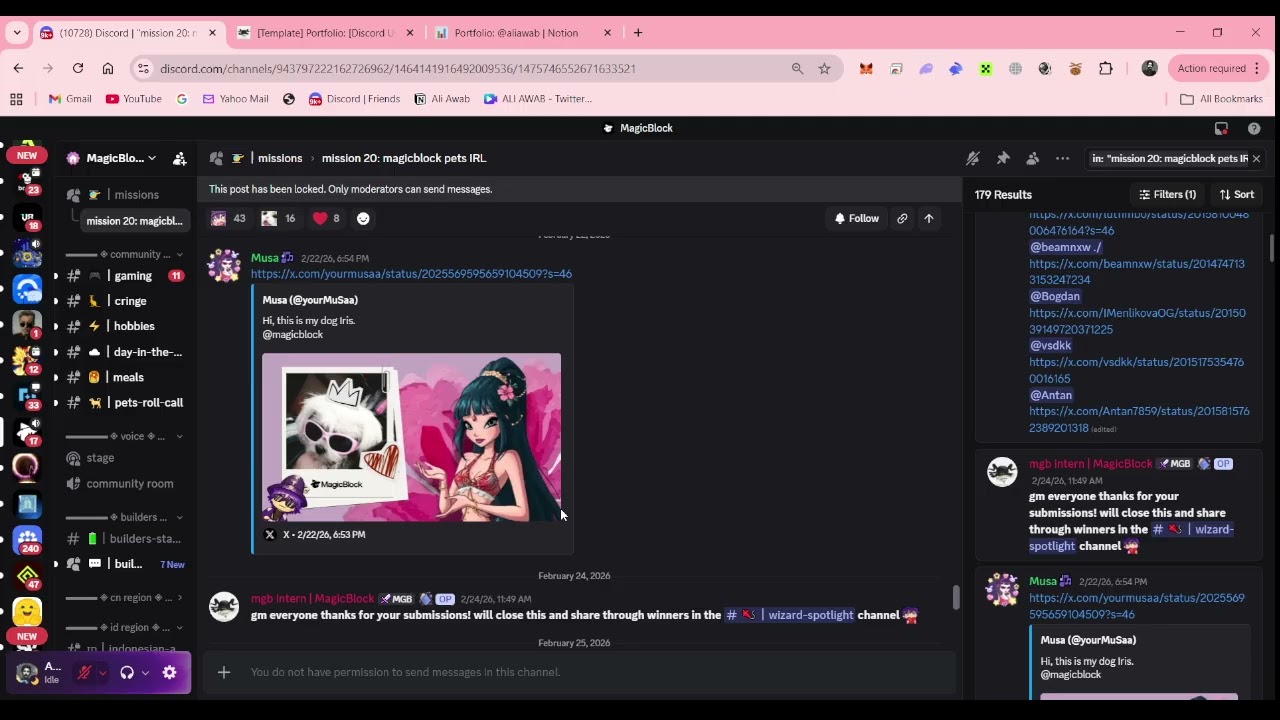The image size is (1280, 720).
Task: Open Filters (1) in search results
Action: coord(1167,195)
